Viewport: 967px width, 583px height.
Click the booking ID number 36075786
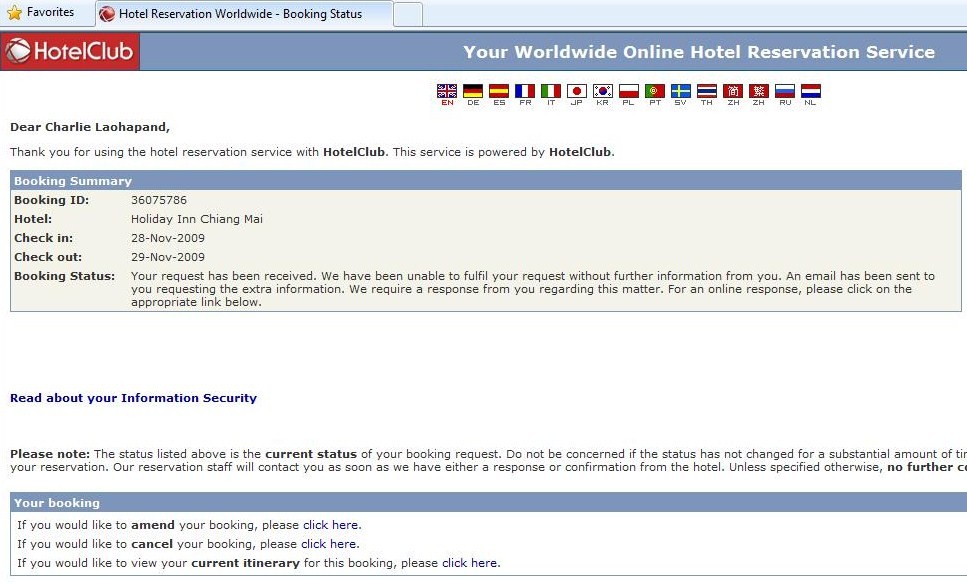(x=158, y=200)
